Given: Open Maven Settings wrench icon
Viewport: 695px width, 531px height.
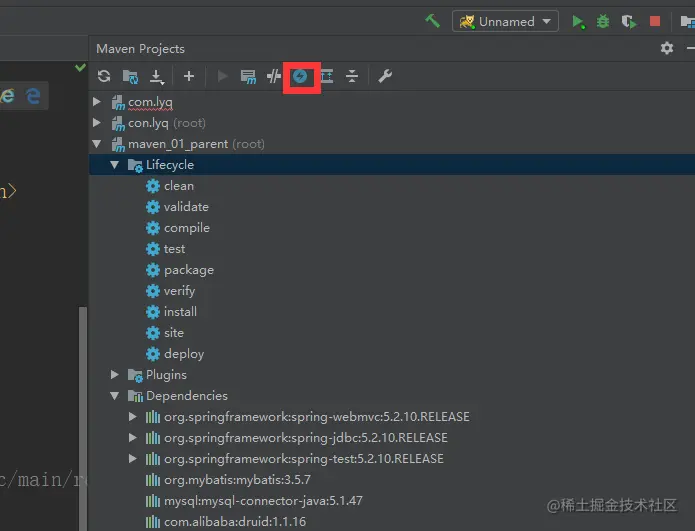Looking at the screenshot, I should click(385, 76).
